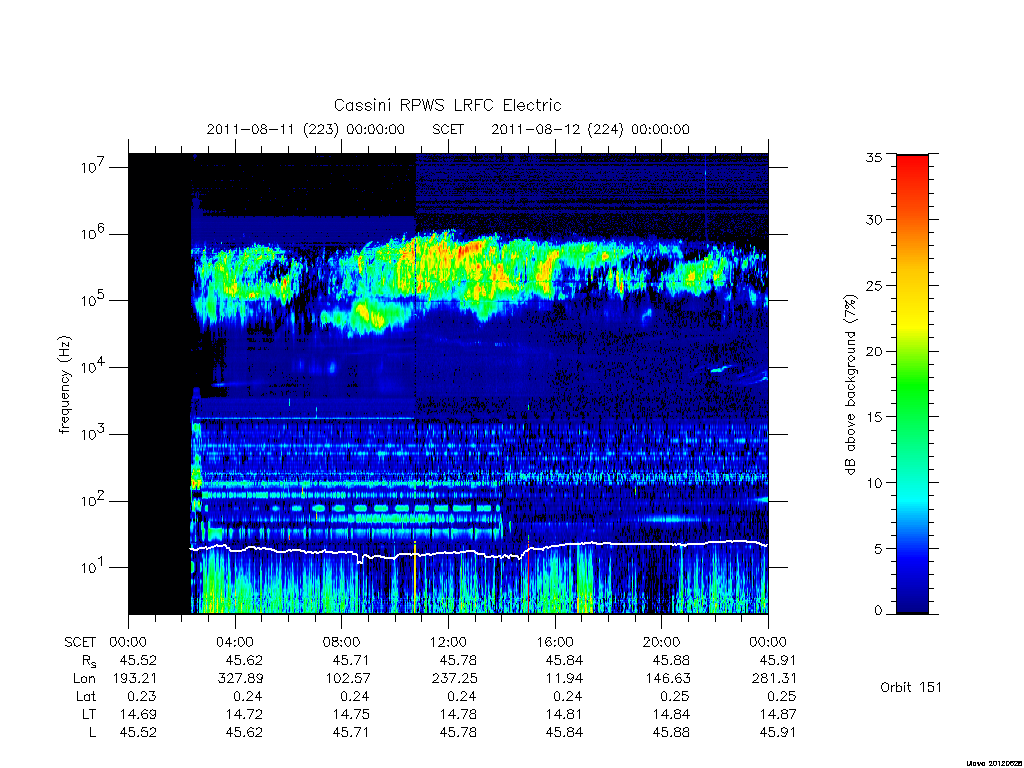The height and width of the screenshot is (768, 1024).
Task: Click the "25" color bar tick value
Action: coord(873,285)
